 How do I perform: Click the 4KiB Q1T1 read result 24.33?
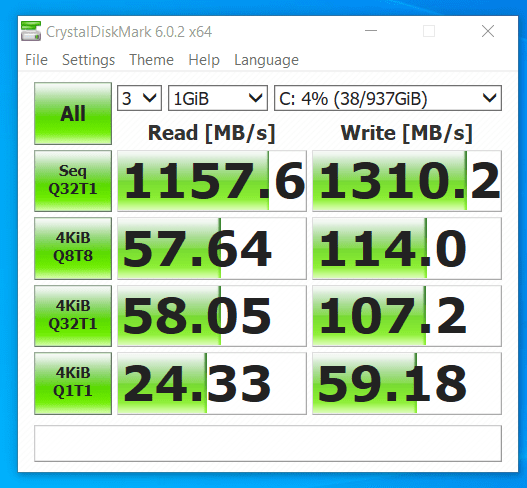pyautogui.click(x=212, y=383)
